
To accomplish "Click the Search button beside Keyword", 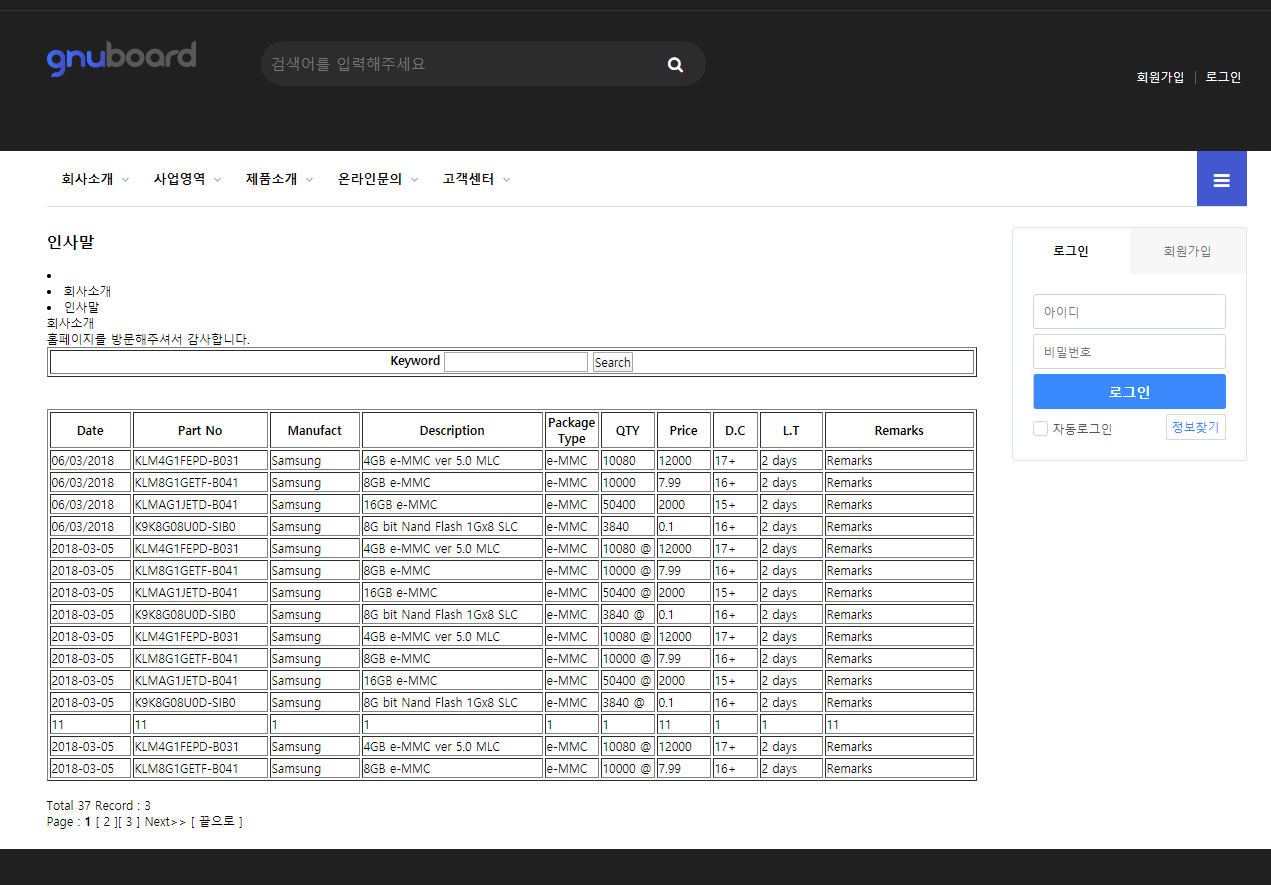I will tap(612, 362).
